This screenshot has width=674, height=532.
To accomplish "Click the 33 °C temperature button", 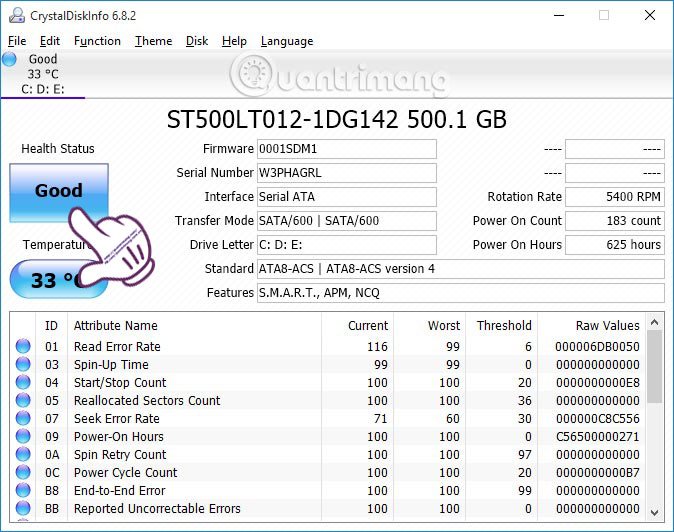I will click(59, 279).
